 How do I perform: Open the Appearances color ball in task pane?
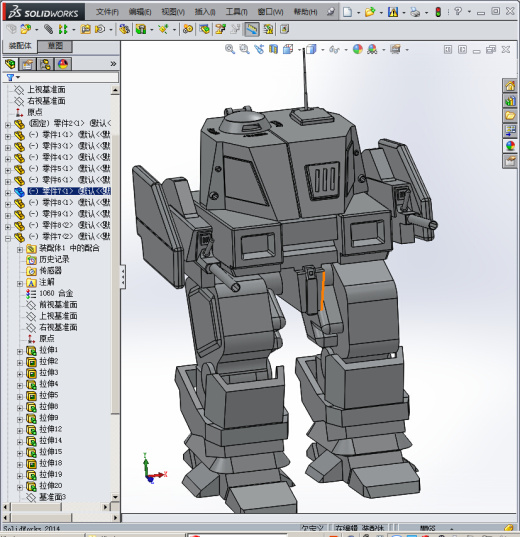click(x=510, y=146)
